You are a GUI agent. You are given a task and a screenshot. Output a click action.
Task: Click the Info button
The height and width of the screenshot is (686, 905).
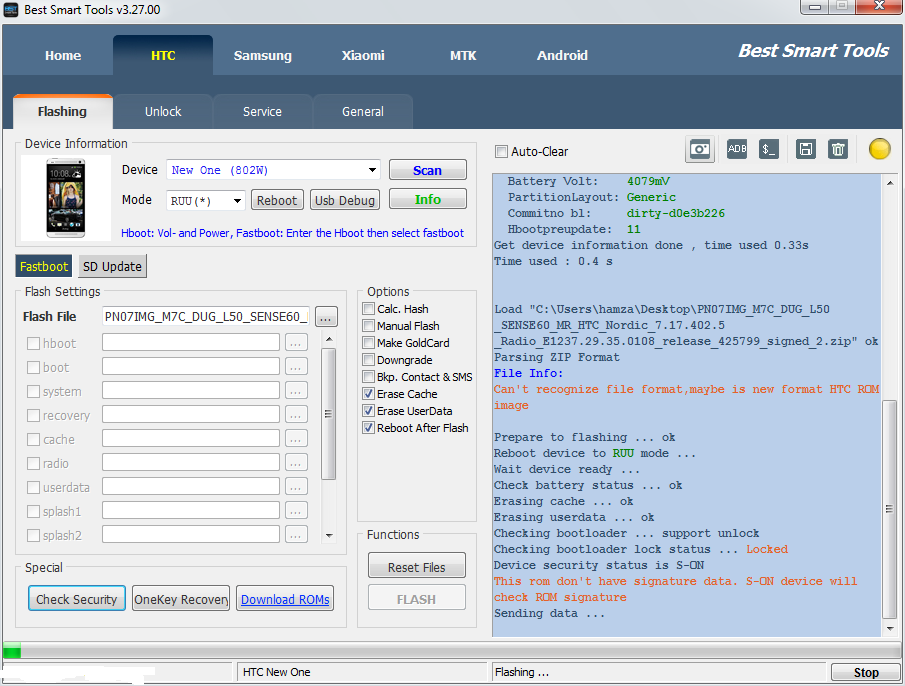(x=428, y=199)
